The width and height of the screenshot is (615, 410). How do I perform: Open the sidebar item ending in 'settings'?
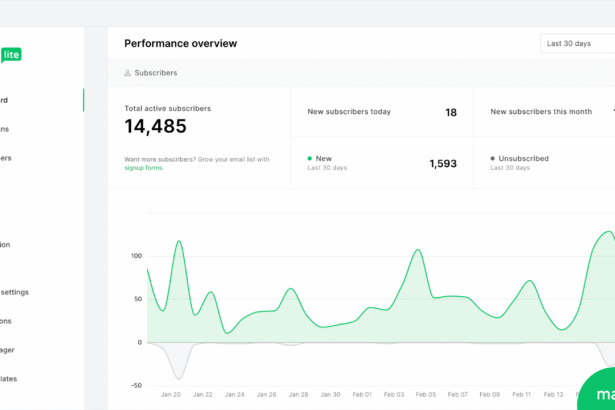[x=15, y=292]
